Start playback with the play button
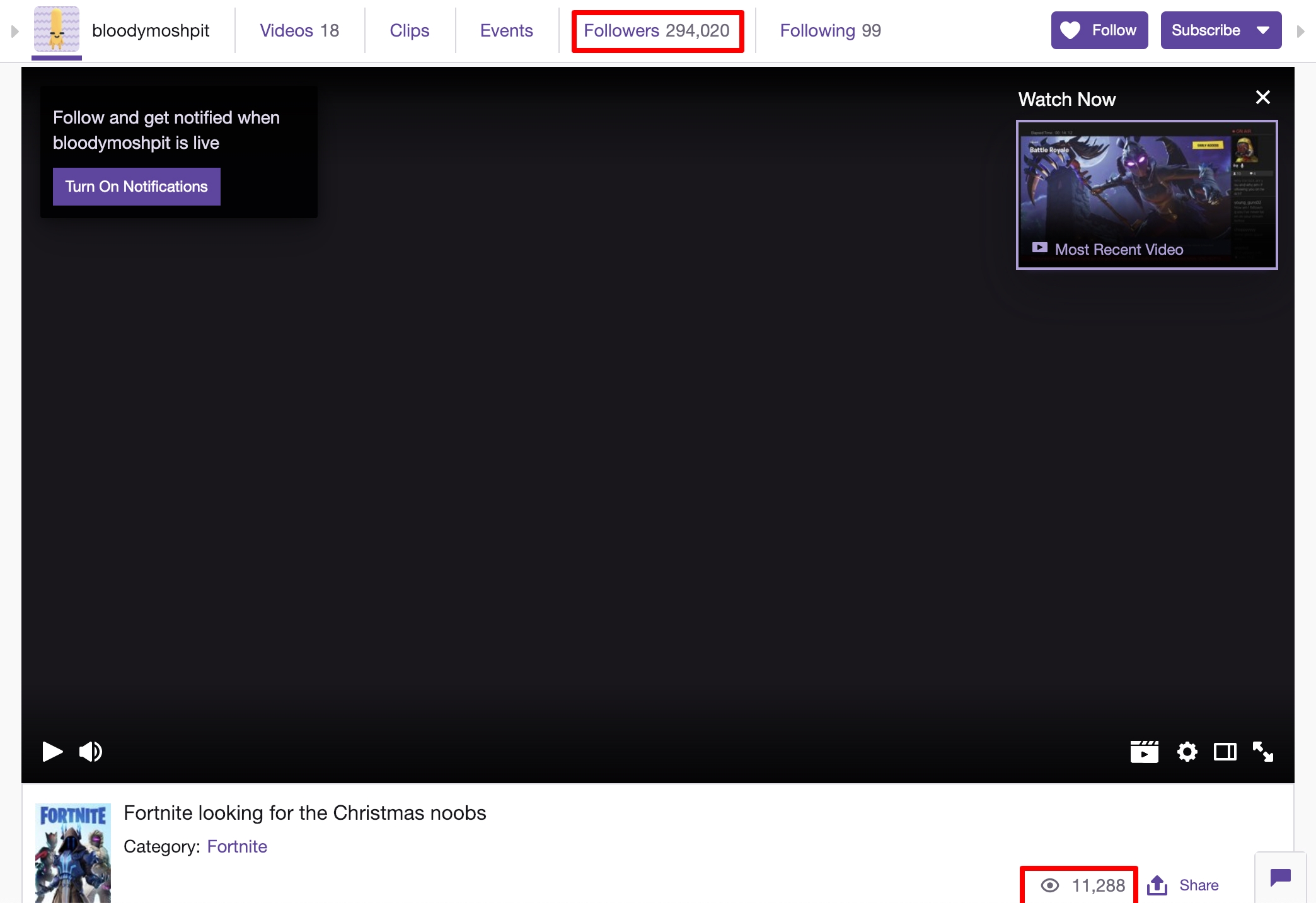Viewport: 1316px width, 903px height. tap(52, 752)
